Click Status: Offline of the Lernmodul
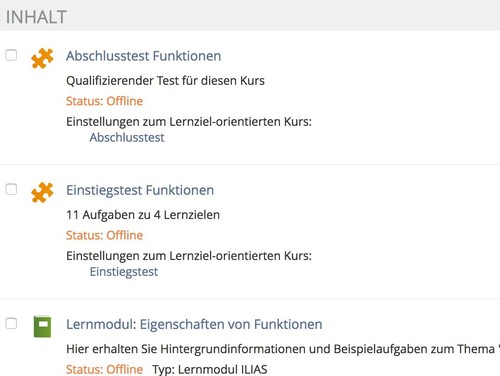 104,369
